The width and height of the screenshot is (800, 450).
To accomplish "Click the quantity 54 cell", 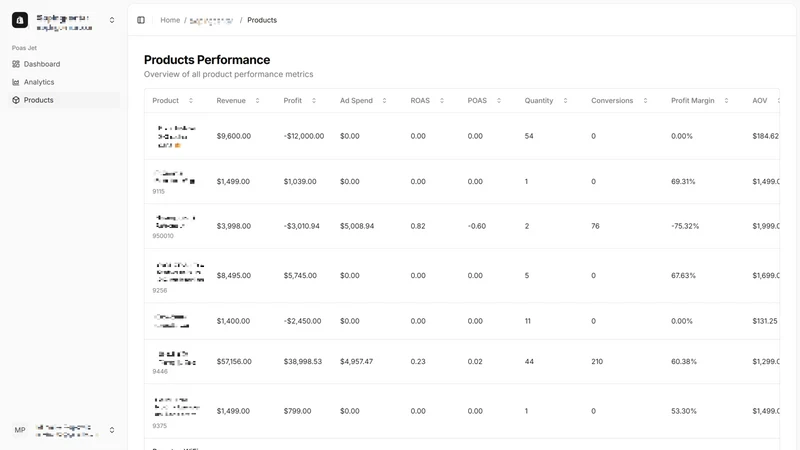I will tap(529, 136).
